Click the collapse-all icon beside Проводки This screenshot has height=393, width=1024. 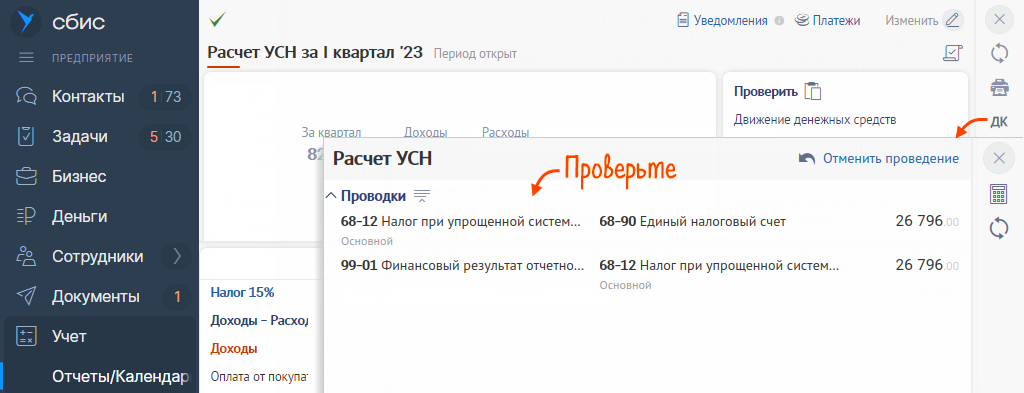[422, 195]
